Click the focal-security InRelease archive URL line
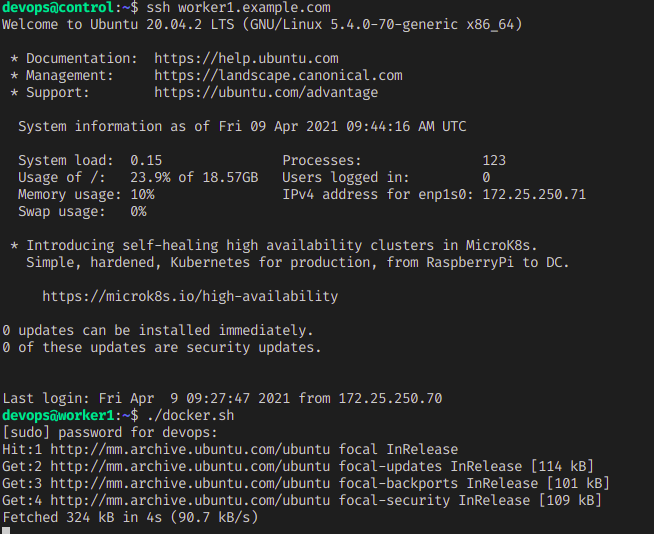Screen dimensions: 654x534 (x=302, y=501)
